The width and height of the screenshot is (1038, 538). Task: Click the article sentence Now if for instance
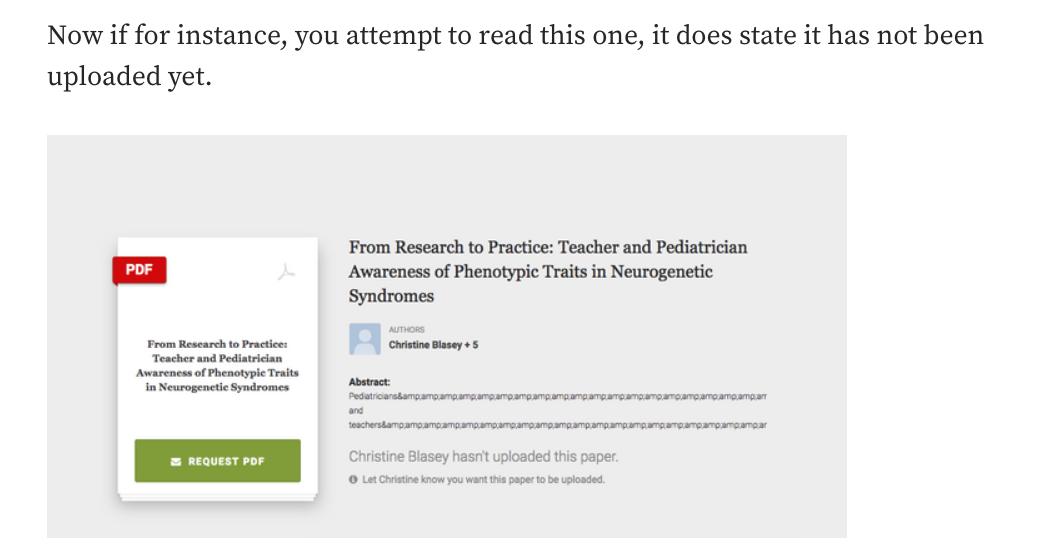click(515, 35)
